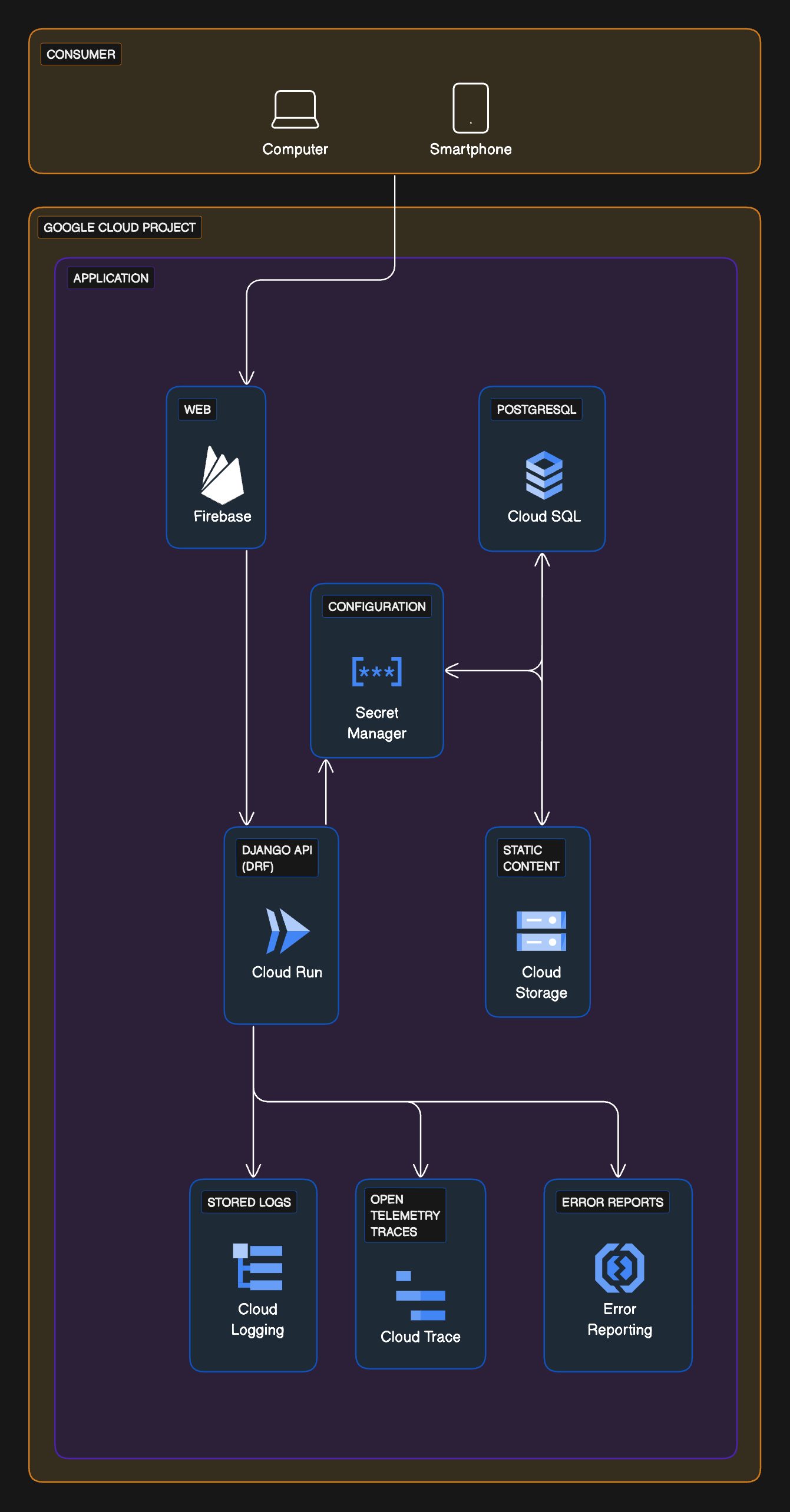Click the 'Error Reporting' caption text
This screenshot has height=1512, width=790.
point(620,1319)
